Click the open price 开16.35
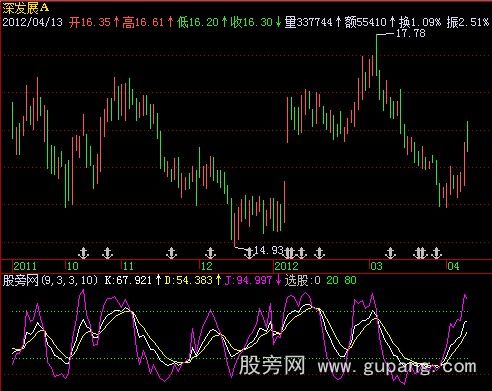The width and height of the screenshot is (492, 391). point(90,22)
